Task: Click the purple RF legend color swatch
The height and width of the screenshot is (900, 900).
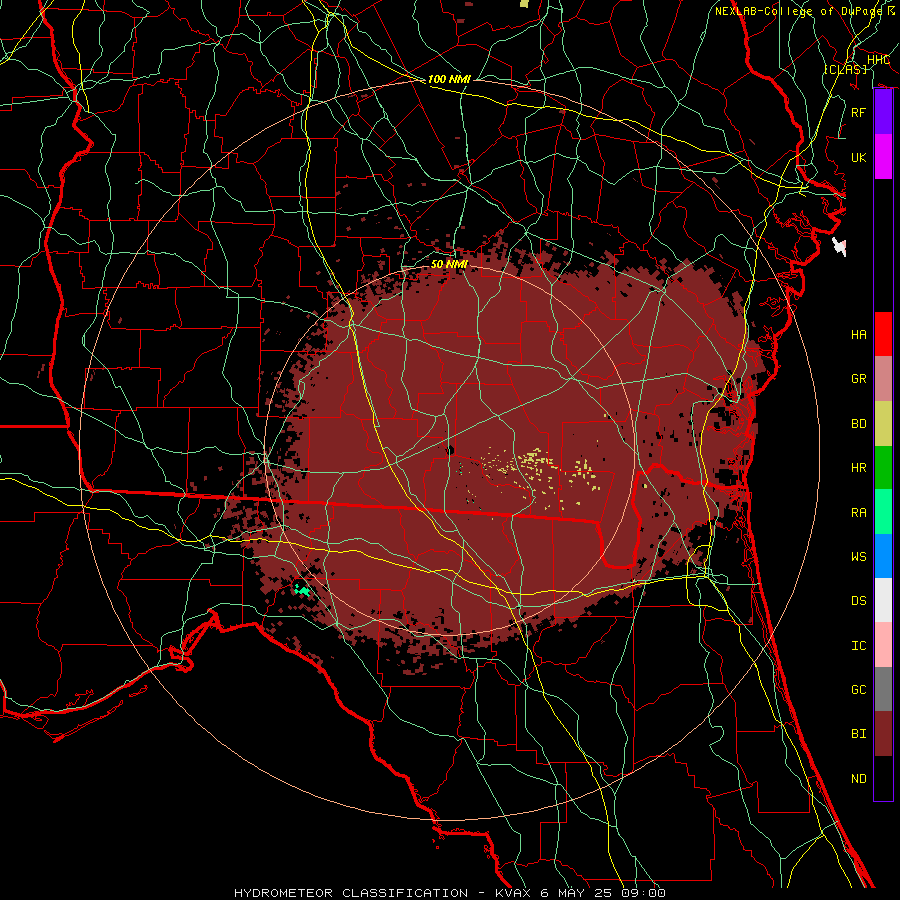Action: (x=883, y=112)
